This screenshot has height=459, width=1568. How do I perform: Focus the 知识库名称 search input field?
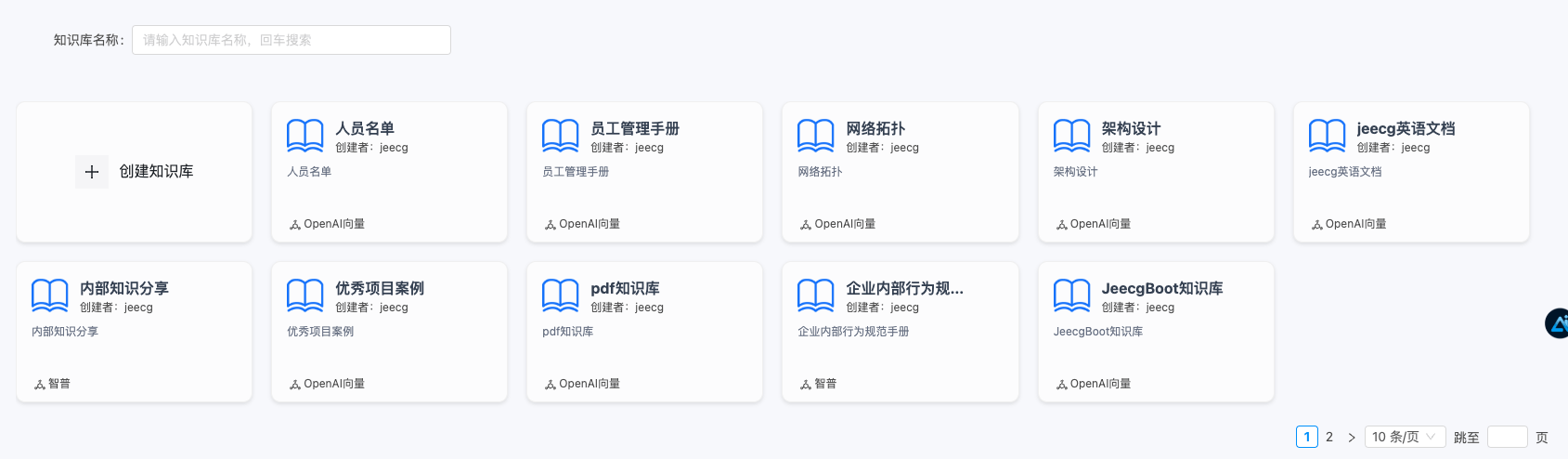pyautogui.click(x=292, y=40)
